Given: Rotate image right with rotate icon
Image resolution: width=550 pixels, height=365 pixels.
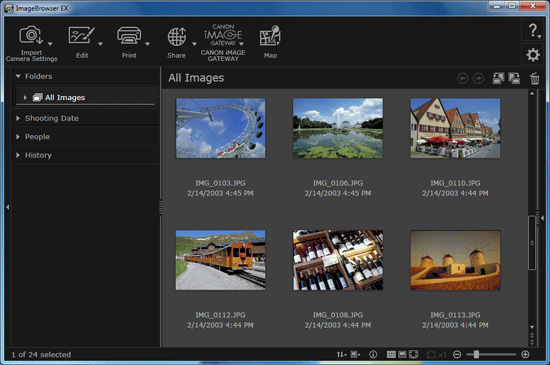Looking at the screenshot, I should tap(514, 78).
